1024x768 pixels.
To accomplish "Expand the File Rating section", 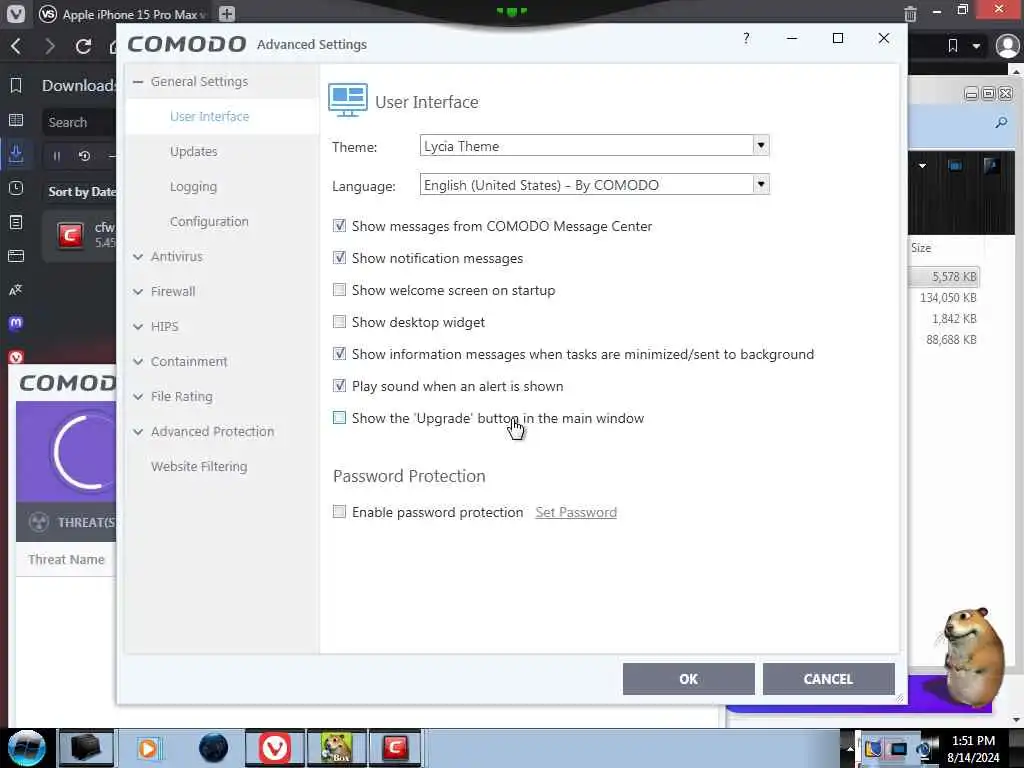I will point(138,397).
